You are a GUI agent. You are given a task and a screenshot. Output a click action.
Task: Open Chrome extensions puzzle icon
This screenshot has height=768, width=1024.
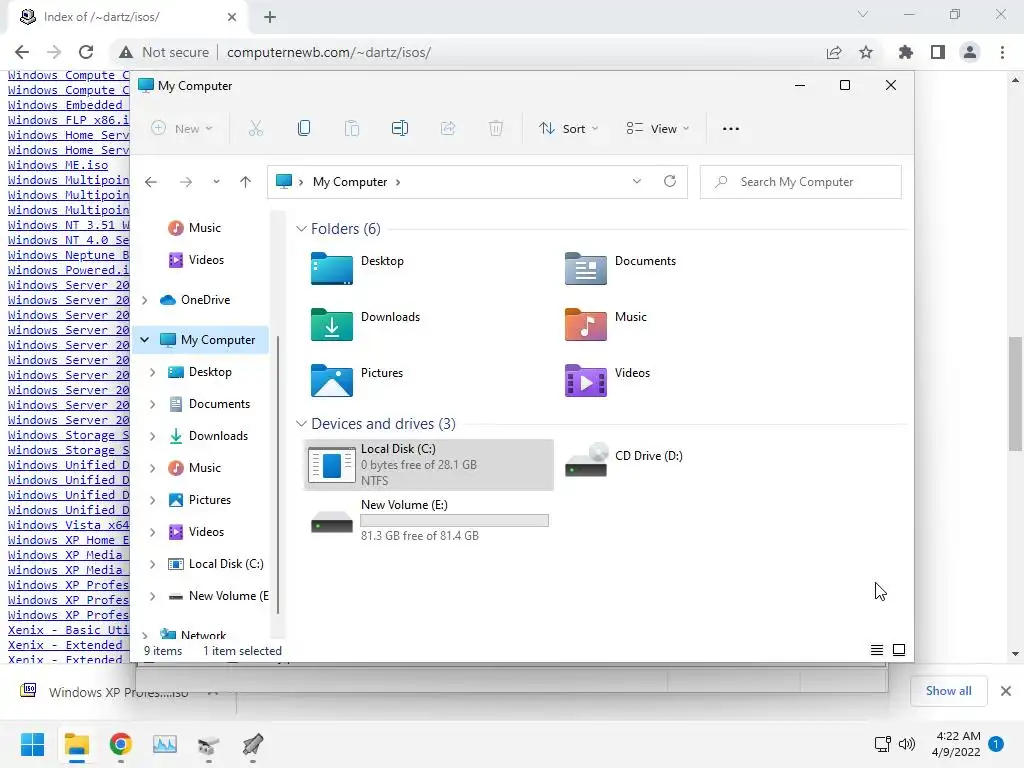tap(905, 52)
